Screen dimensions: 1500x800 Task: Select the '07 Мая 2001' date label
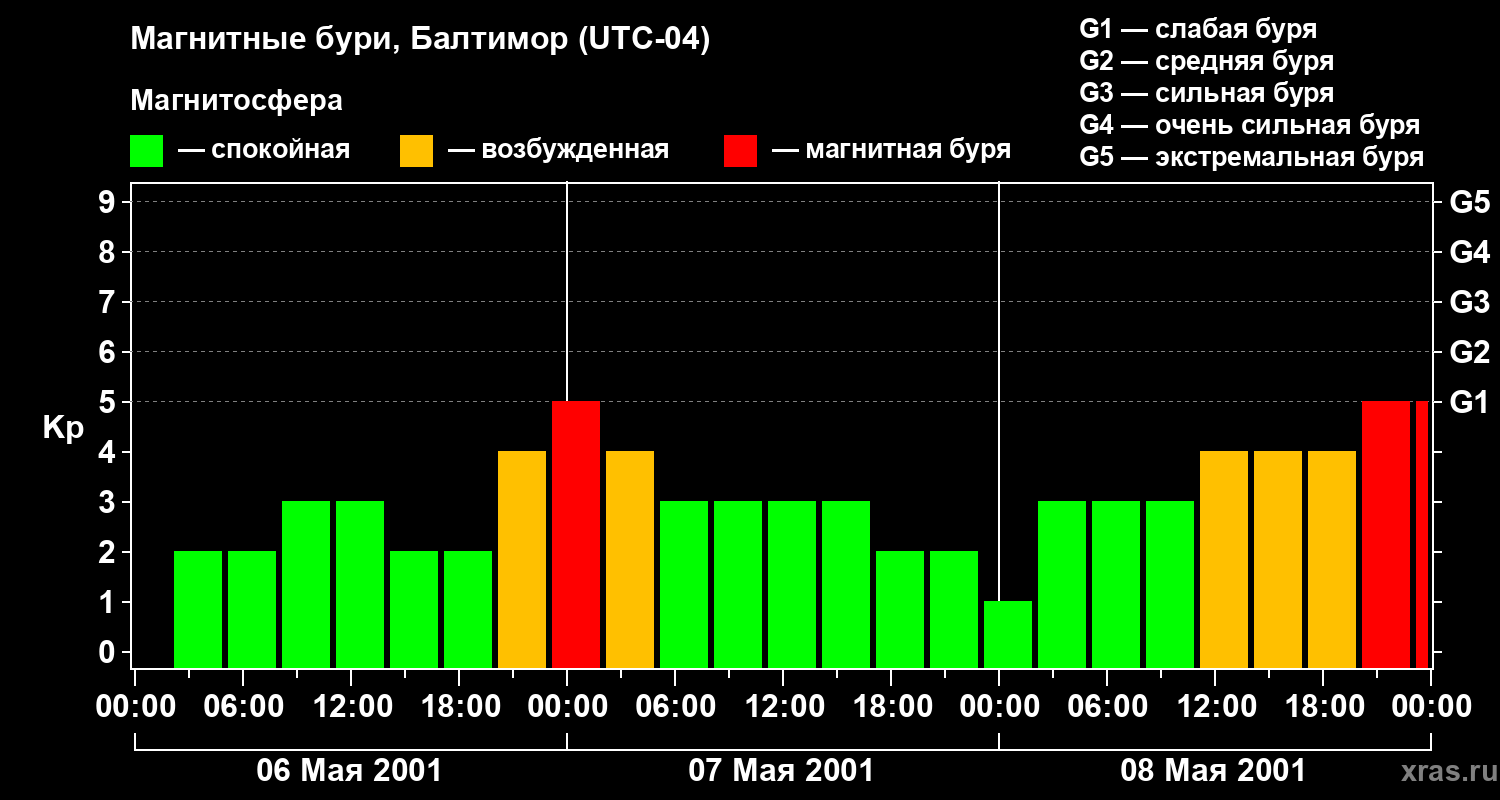tap(781, 771)
